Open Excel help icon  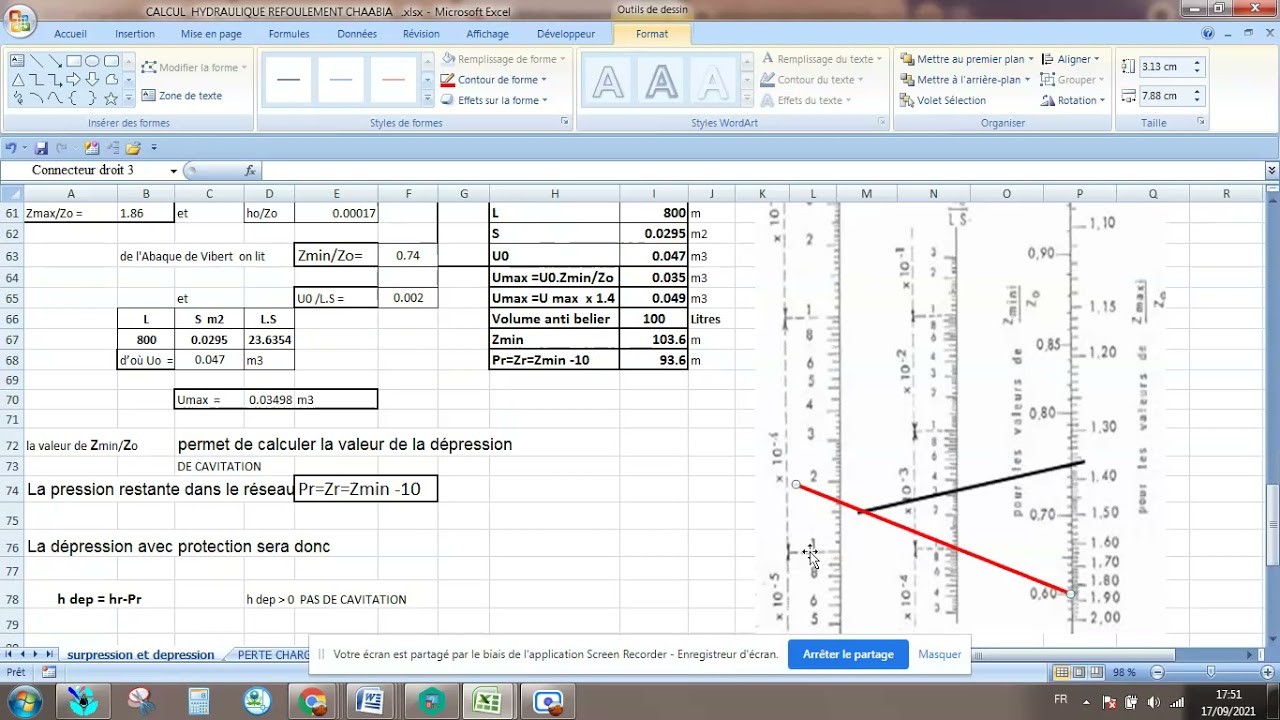pos(1208,34)
